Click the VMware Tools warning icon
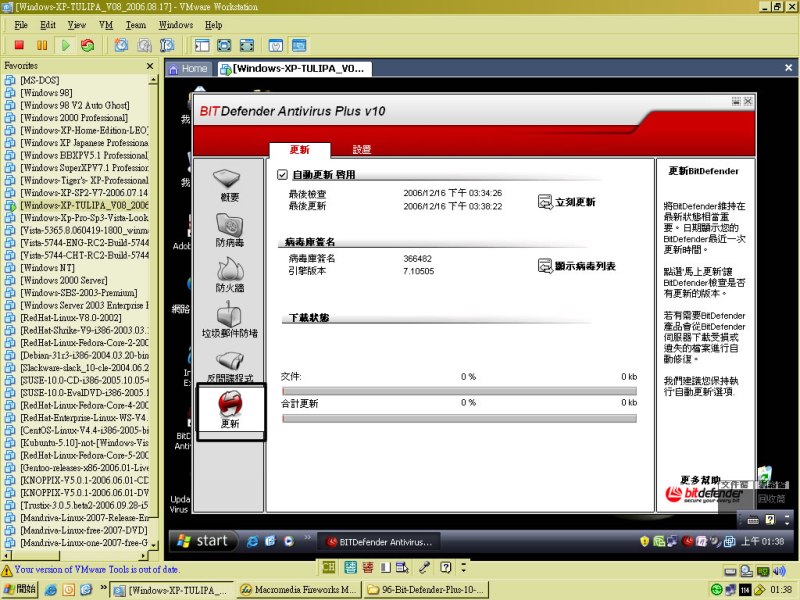Image resolution: width=800 pixels, height=600 pixels. point(7,570)
